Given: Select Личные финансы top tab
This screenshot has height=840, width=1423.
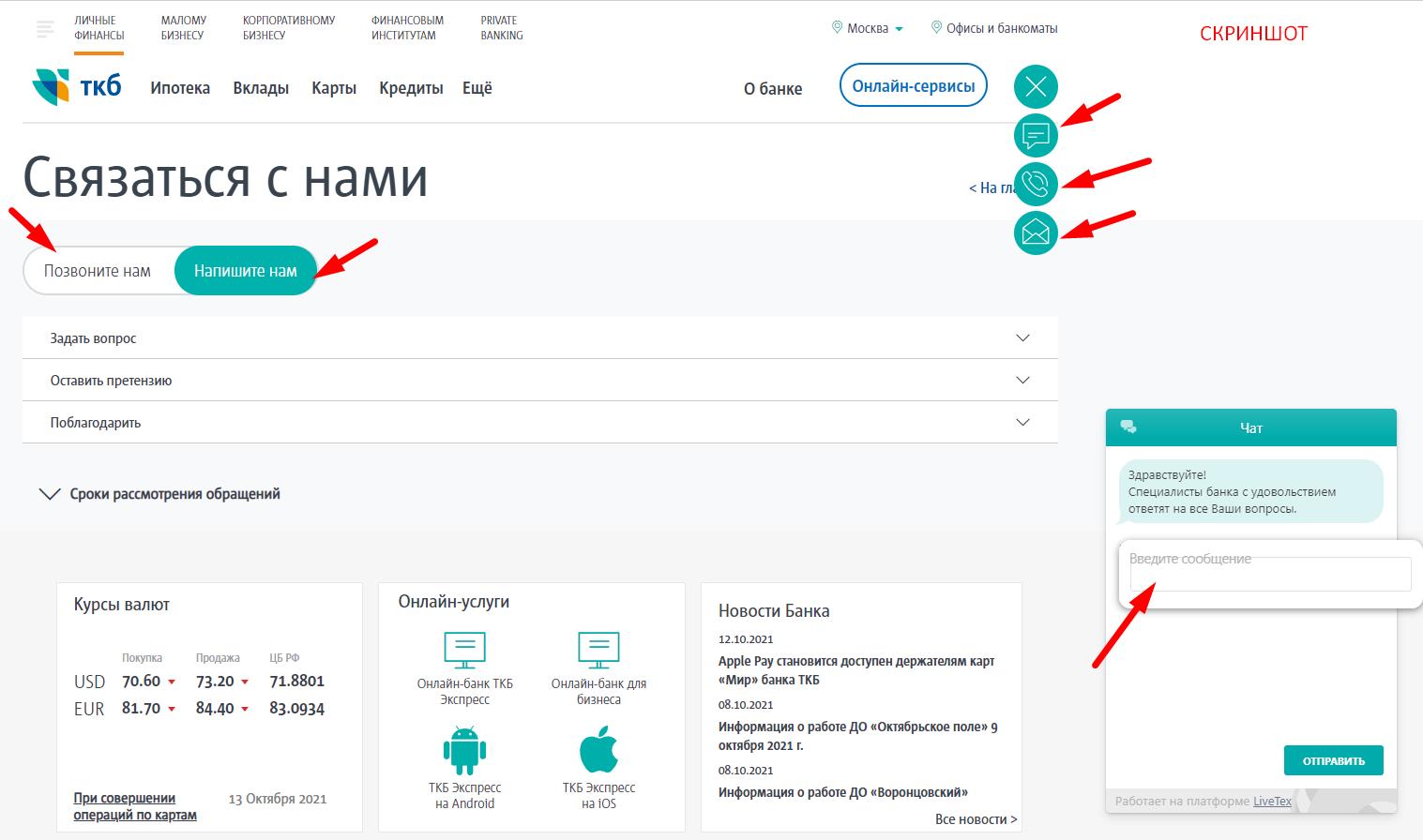Looking at the screenshot, I should pos(98,28).
